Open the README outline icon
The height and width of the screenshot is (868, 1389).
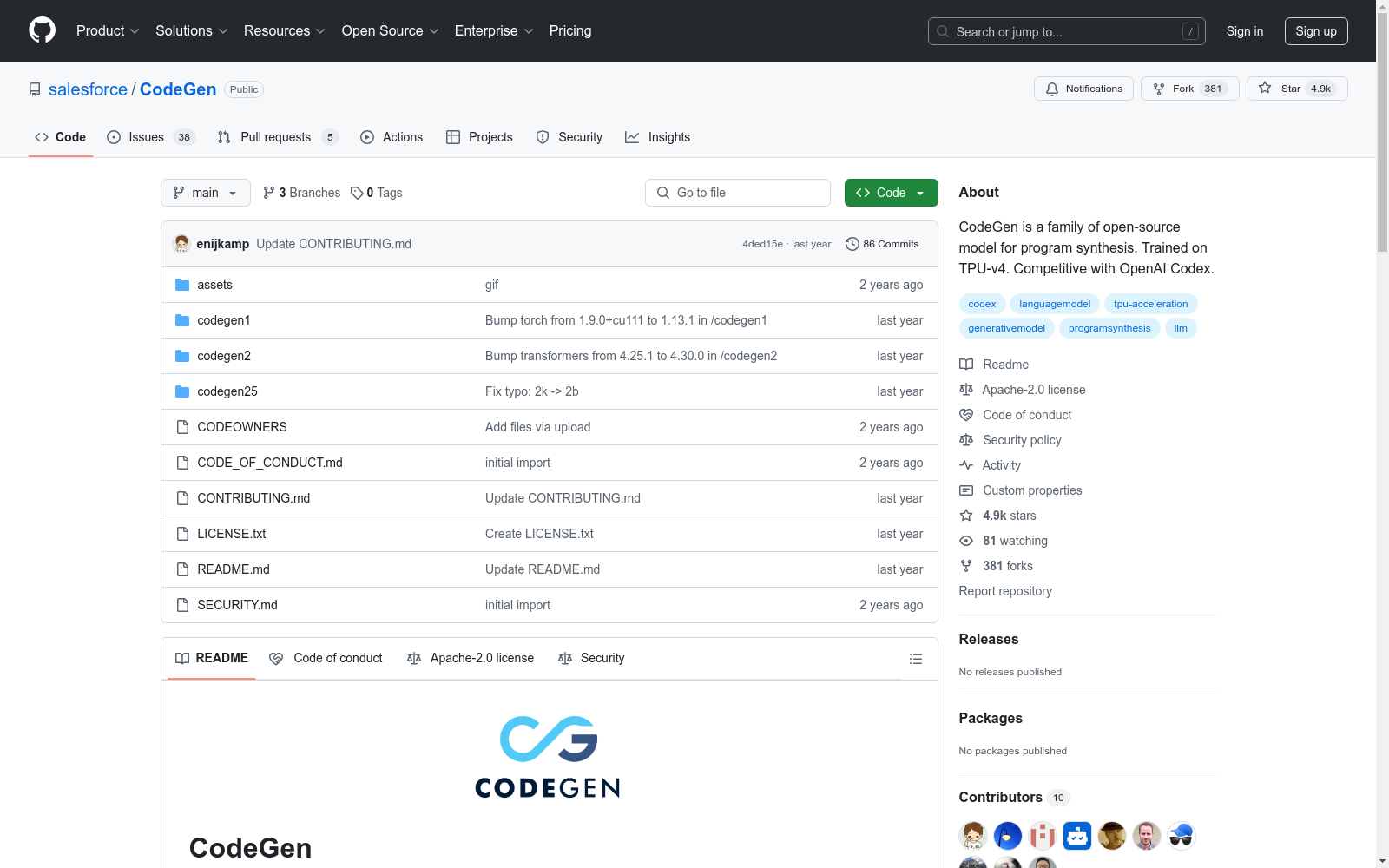915,659
